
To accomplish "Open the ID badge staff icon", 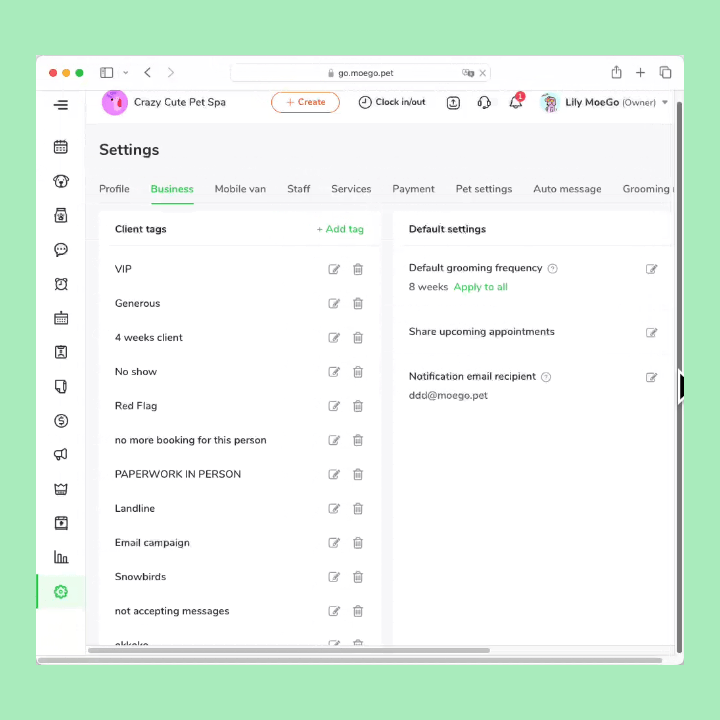I will pyautogui.click(x=61, y=352).
